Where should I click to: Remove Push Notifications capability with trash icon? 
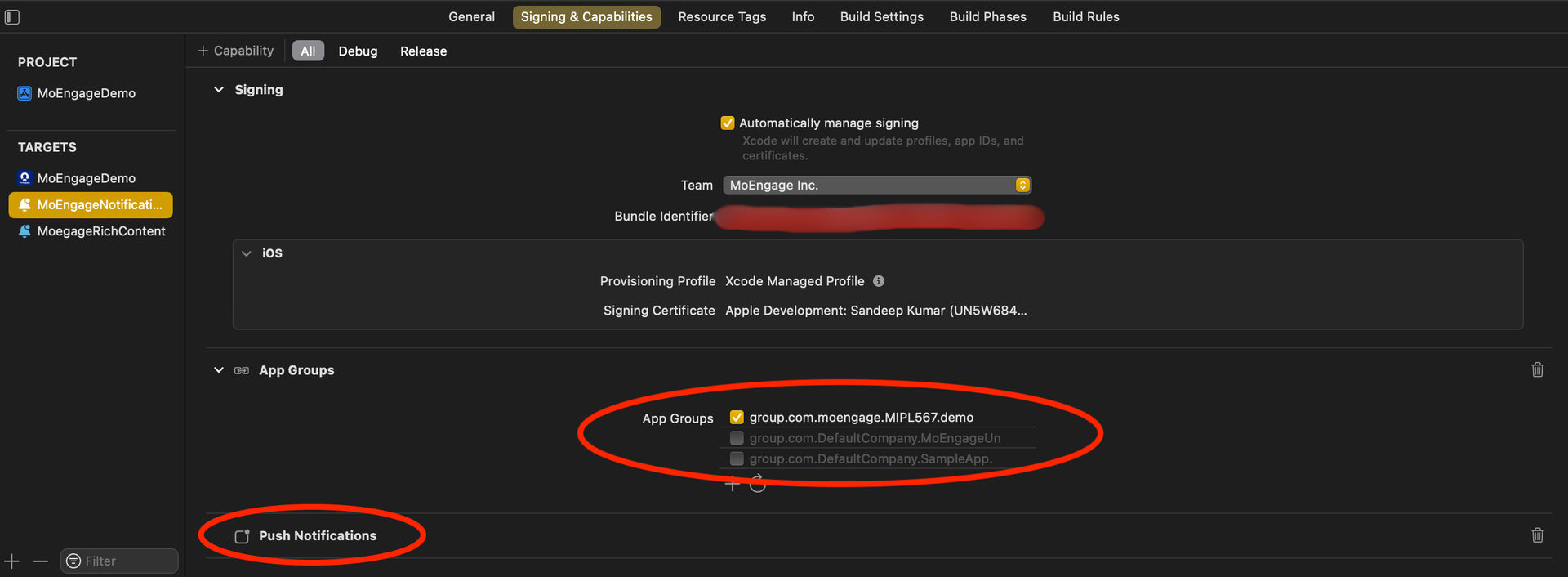(x=1537, y=535)
